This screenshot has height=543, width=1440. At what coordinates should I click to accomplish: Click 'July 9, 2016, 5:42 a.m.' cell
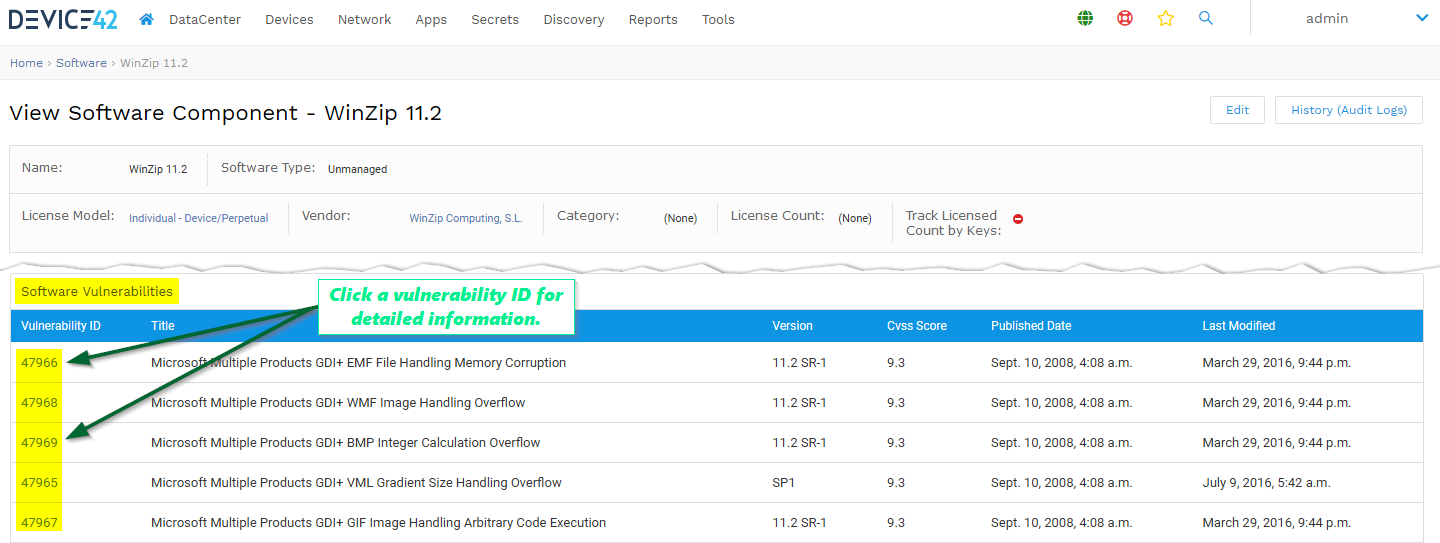[1267, 483]
